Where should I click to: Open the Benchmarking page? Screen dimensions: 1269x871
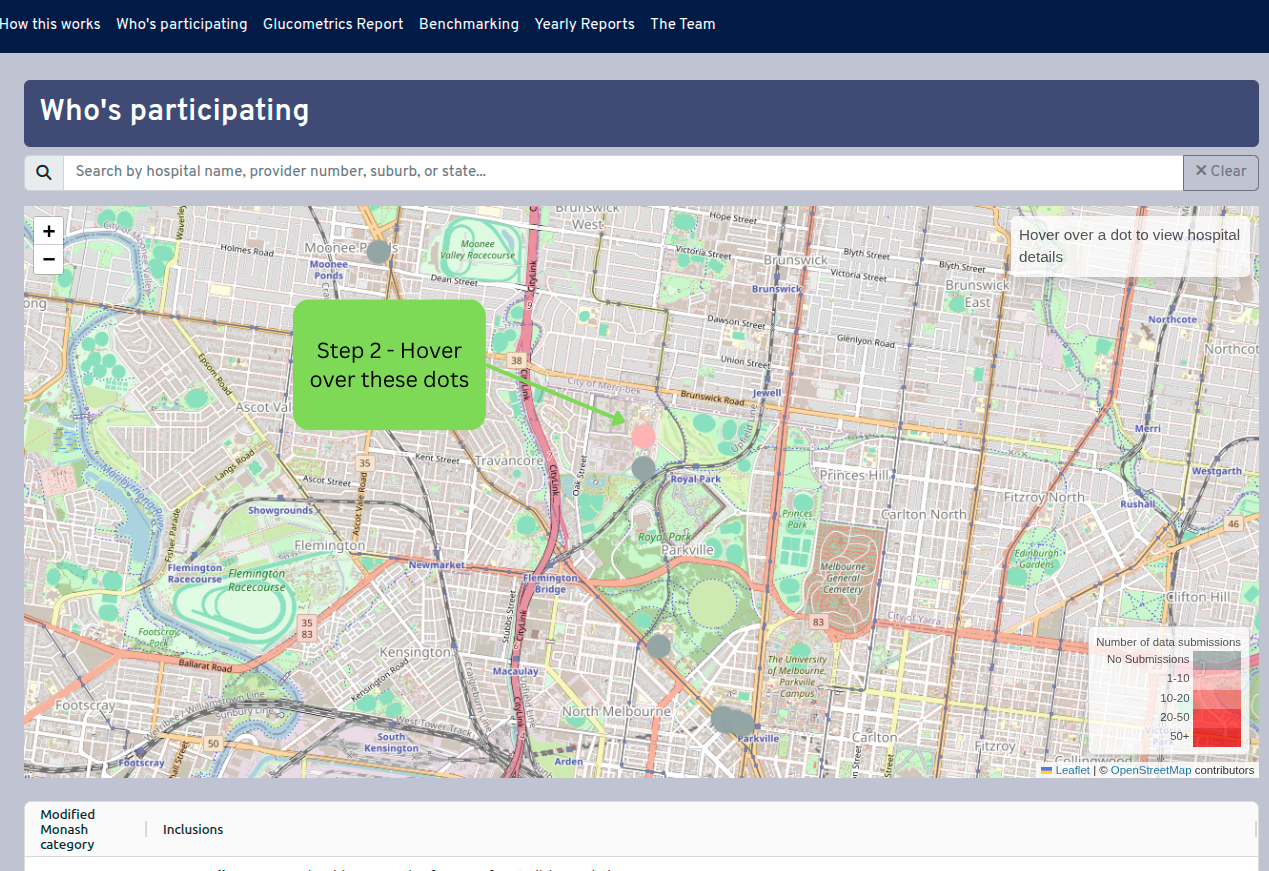[469, 24]
